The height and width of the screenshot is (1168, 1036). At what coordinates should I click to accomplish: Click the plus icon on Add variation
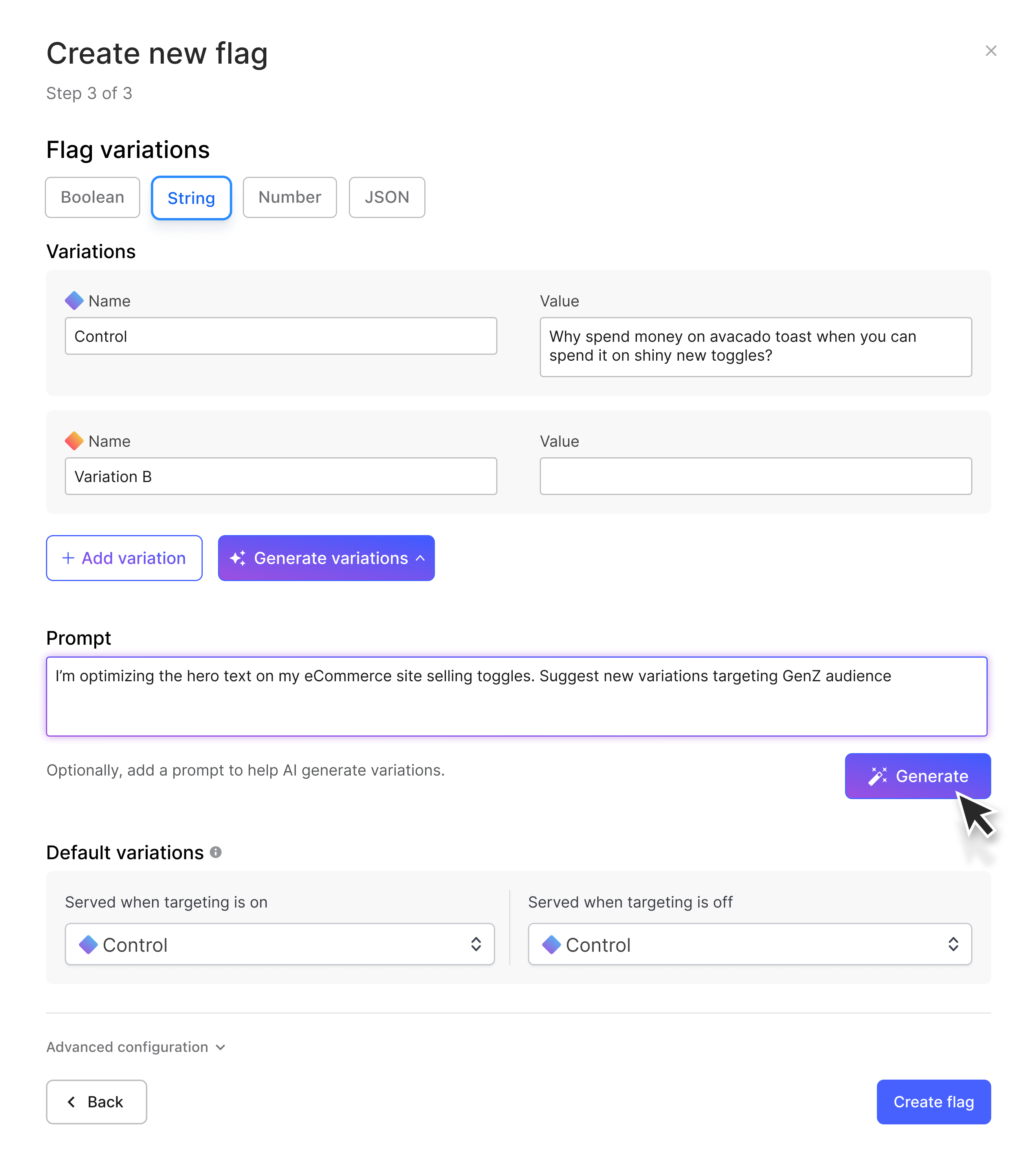point(68,558)
